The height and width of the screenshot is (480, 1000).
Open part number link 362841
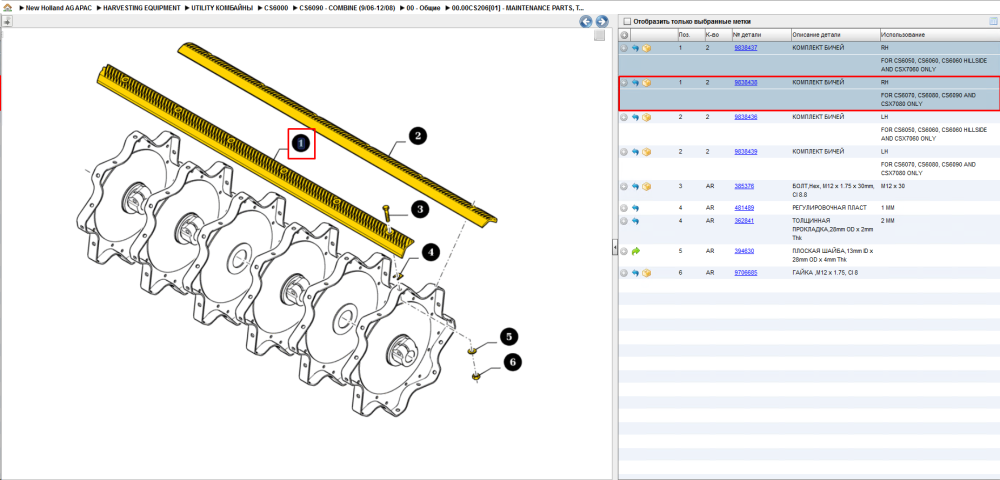coord(744,221)
